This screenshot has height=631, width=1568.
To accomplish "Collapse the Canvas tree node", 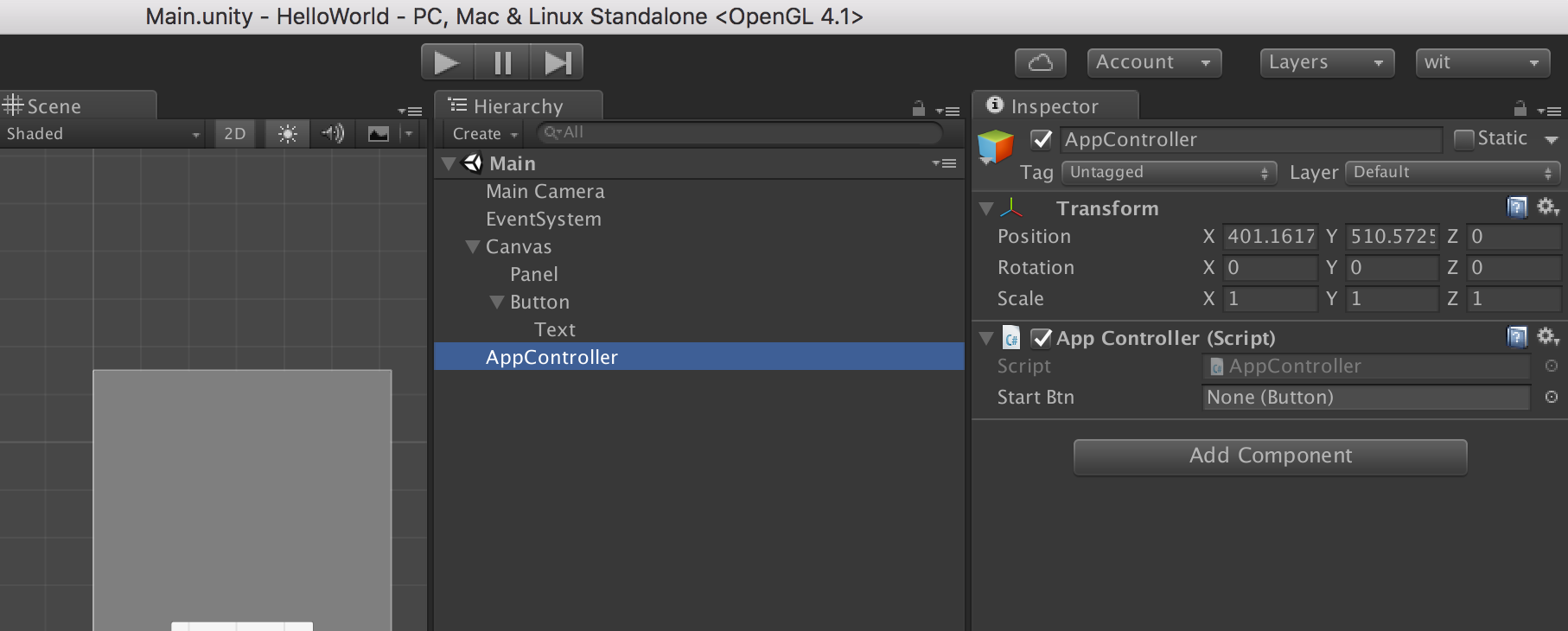I will [x=473, y=246].
